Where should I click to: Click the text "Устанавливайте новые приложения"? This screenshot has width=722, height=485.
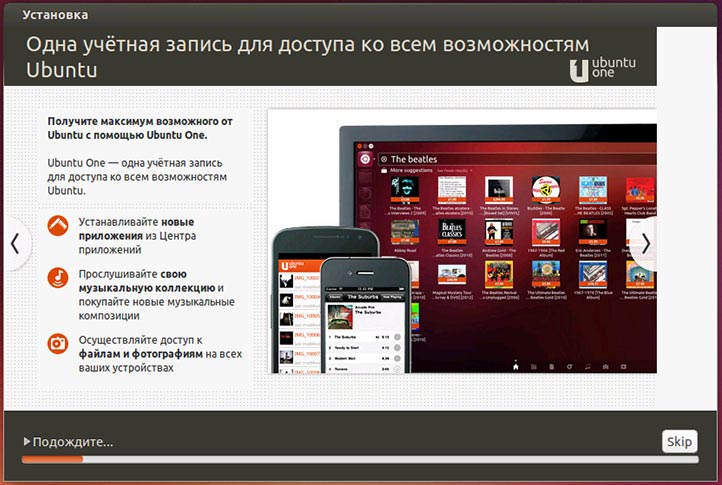tap(137, 235)
